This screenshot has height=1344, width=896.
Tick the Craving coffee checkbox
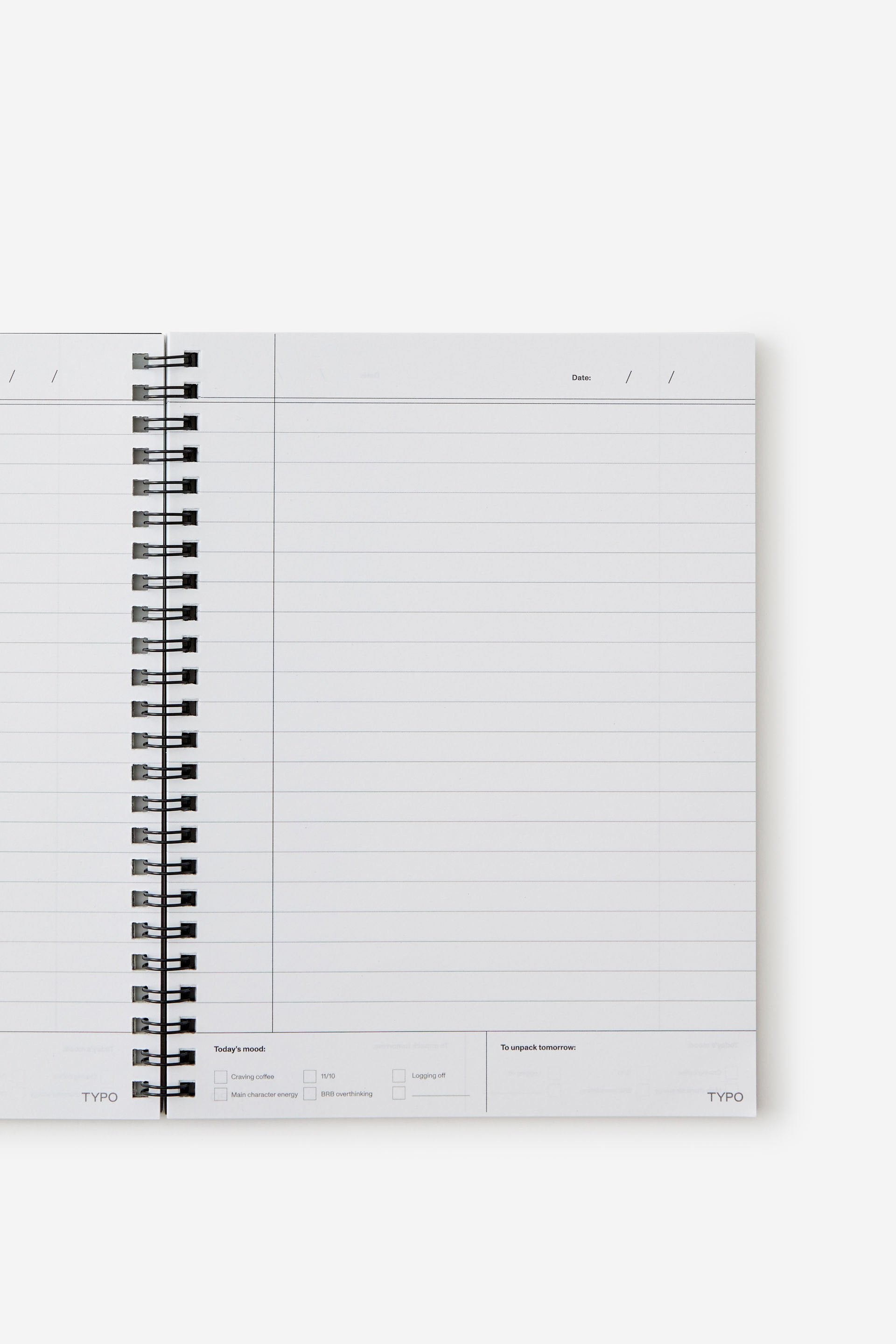coord(221,1077)
